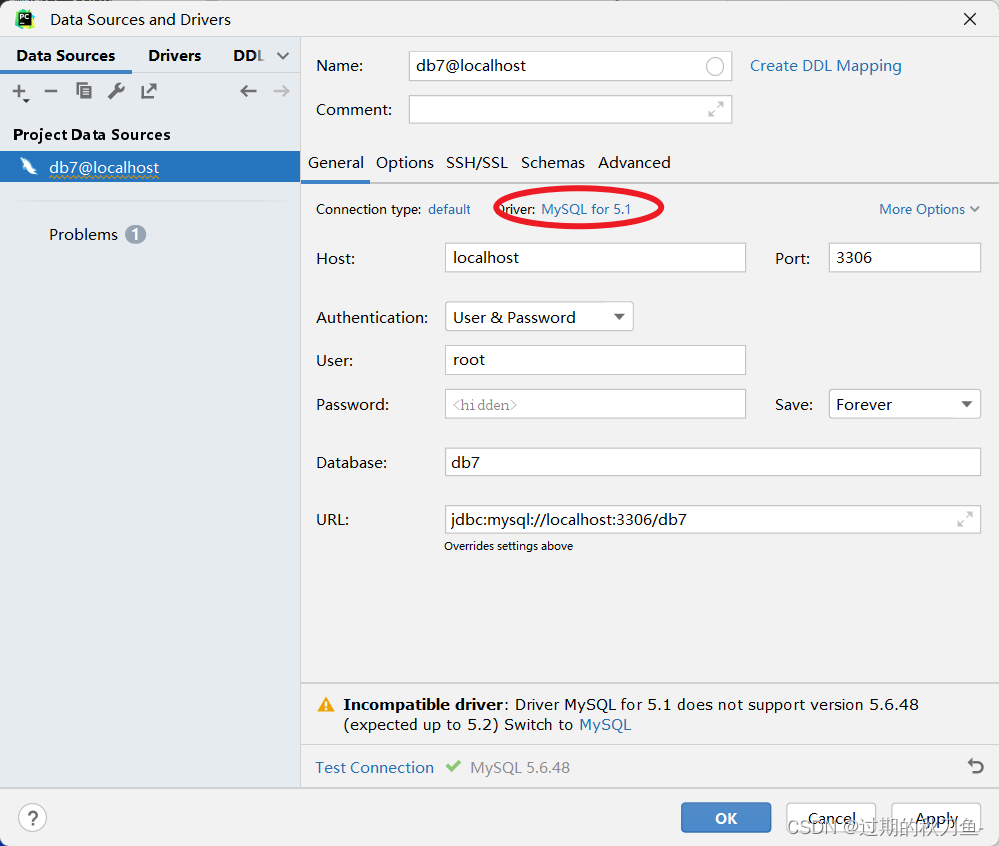Open Authentication User & Password dropdown
999x846 pixels.
click(x=539, y=317)
